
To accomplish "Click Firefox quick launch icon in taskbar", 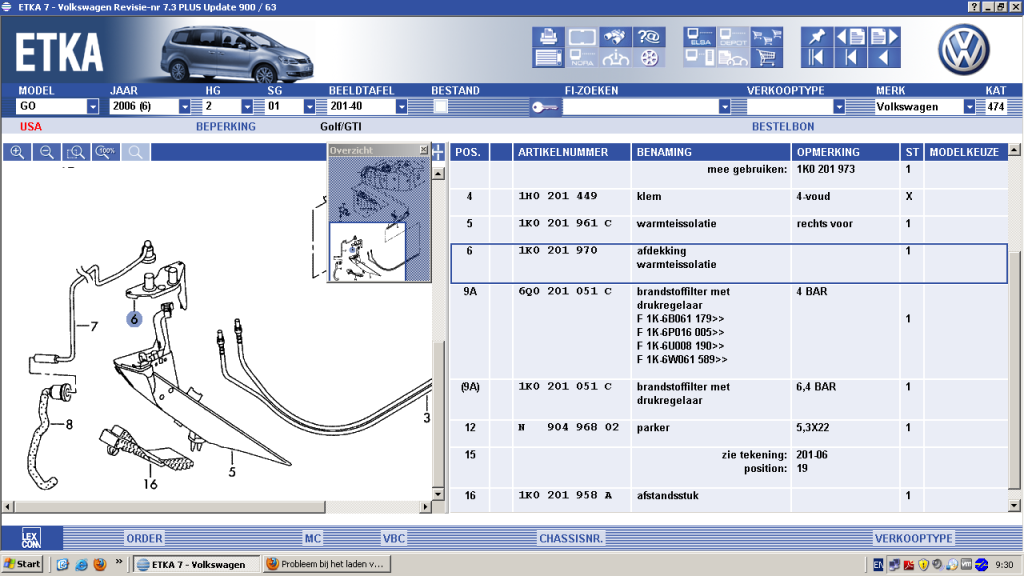I will (x=100, y=564).
